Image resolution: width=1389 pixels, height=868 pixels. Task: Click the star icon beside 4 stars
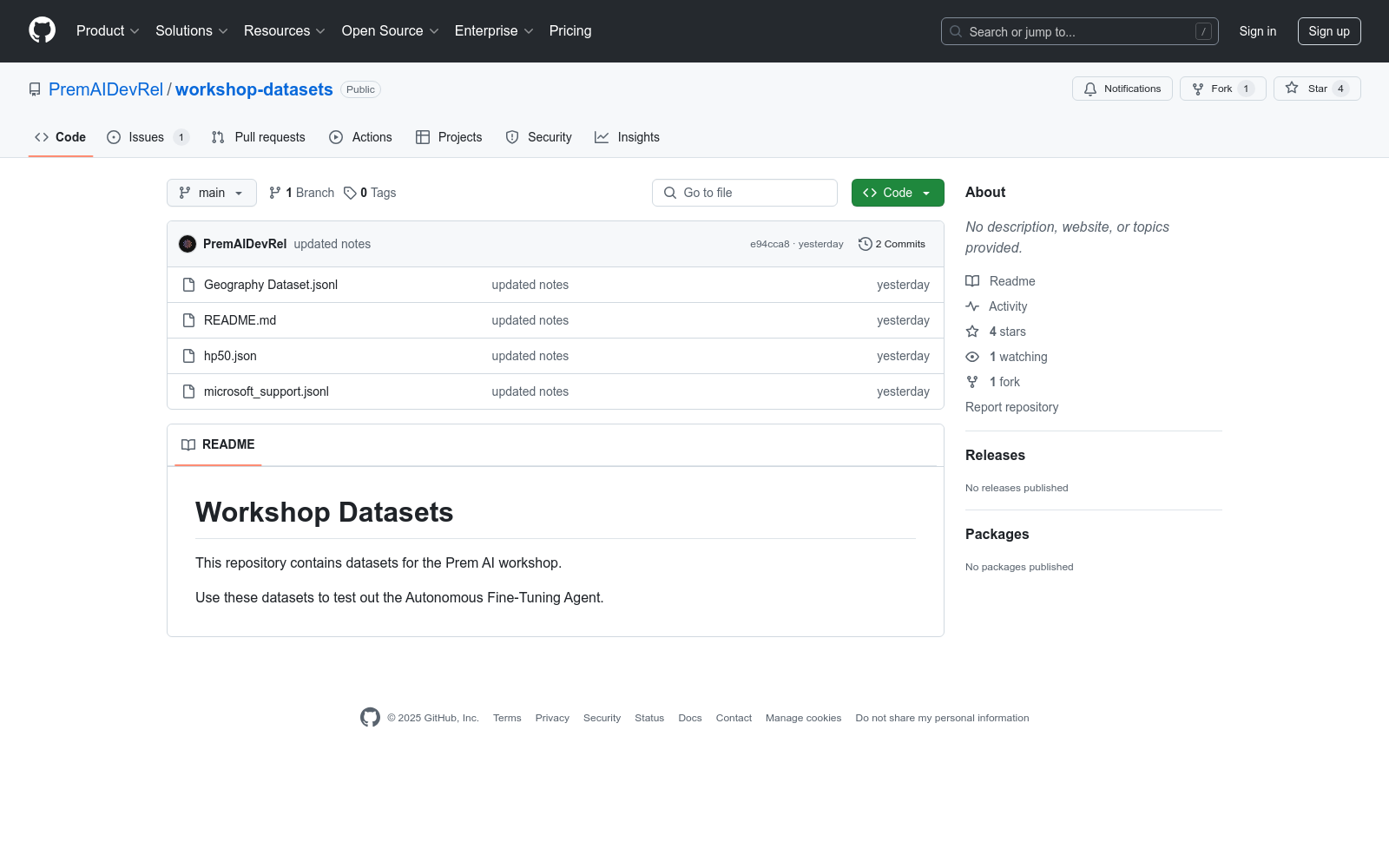pos(972,332)
